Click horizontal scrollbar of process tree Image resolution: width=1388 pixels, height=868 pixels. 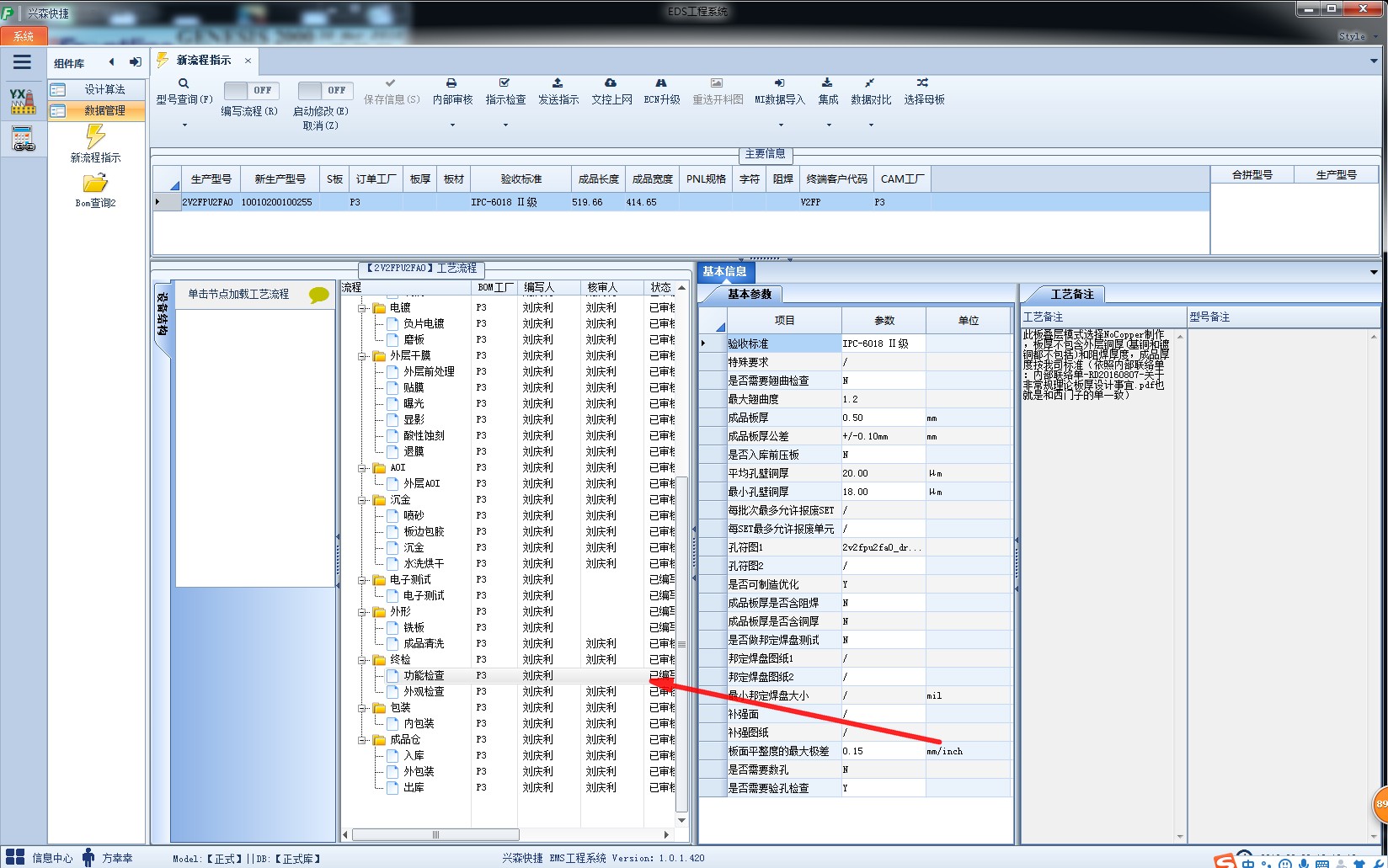435,835
